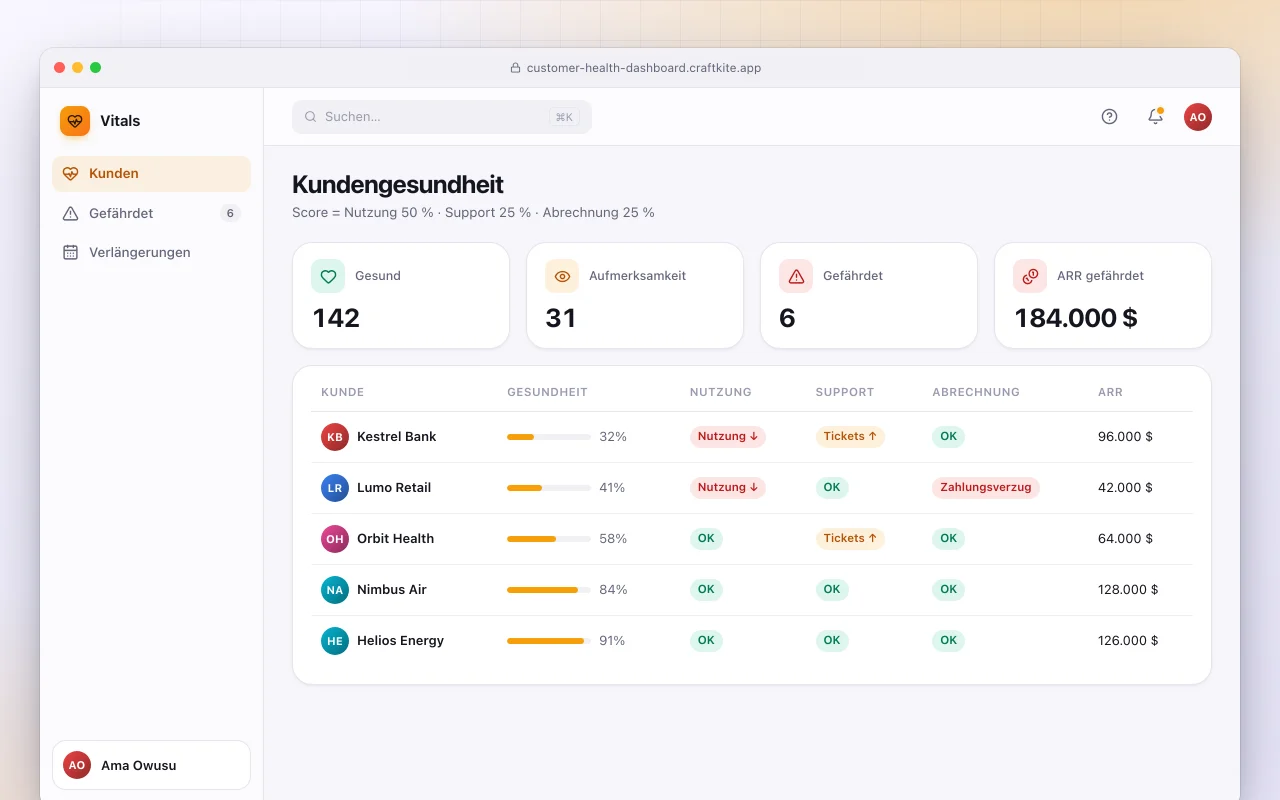Click Lumo Retail's Nutzung ↓ badge
Viewport: 1280px width, 800px height.
[728, 488]
